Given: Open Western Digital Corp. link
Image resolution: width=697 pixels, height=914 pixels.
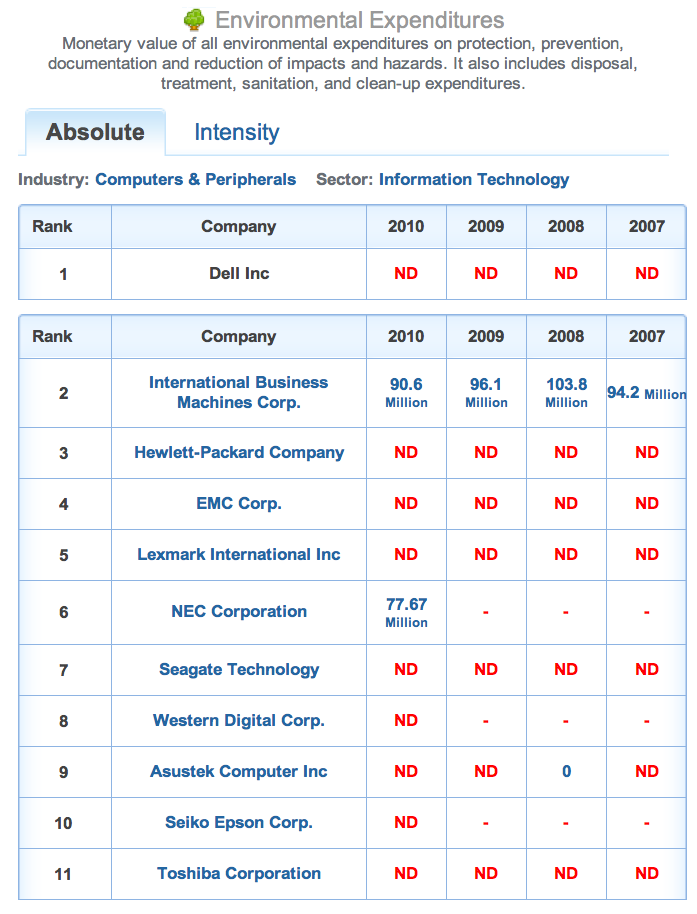Looking at the screenshot, I should [239, 720].
